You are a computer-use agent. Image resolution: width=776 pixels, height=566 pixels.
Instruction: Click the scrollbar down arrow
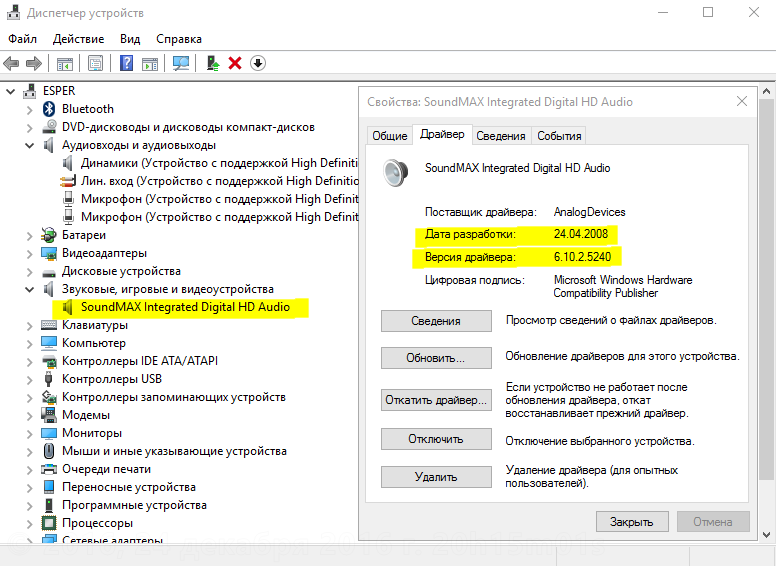point(766,534)
